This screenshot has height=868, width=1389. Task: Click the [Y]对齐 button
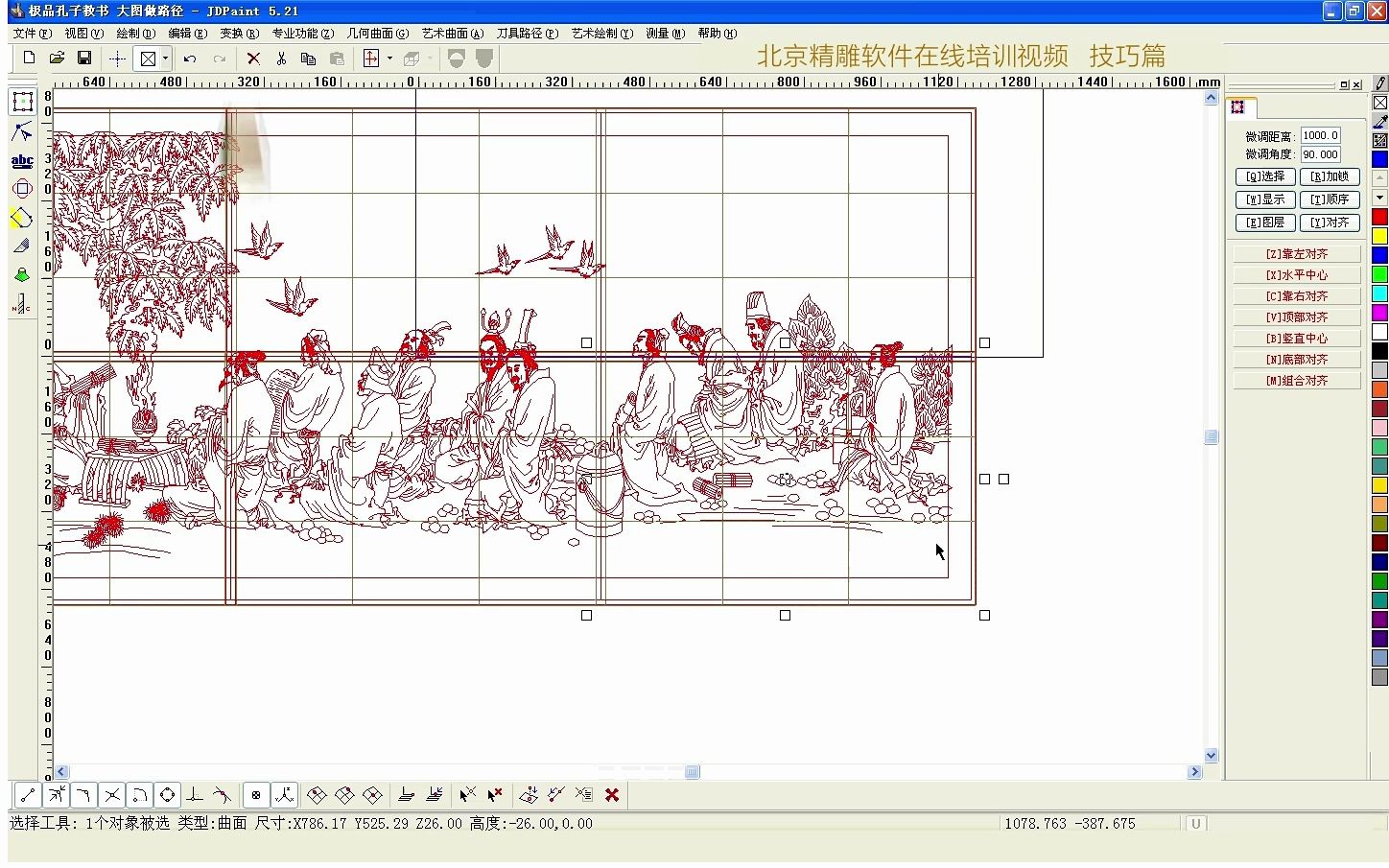[x=1330, y=223]
